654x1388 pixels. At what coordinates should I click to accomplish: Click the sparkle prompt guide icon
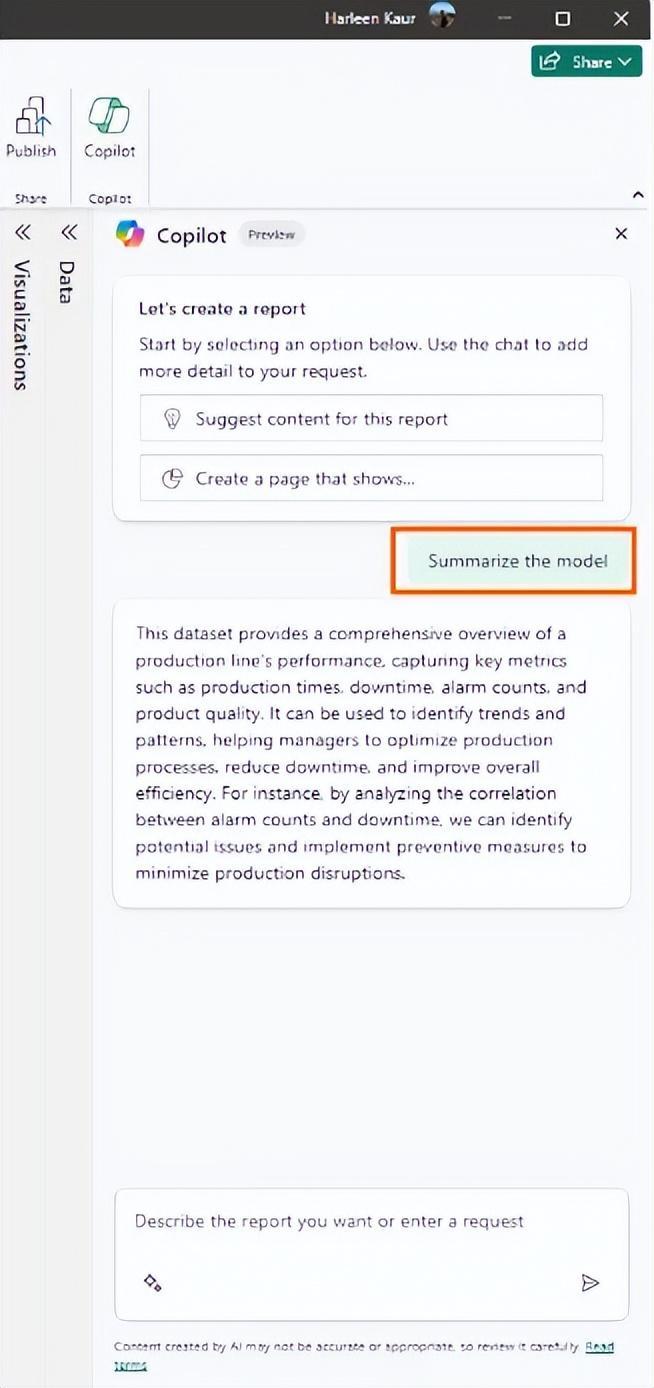[153, 1282]
